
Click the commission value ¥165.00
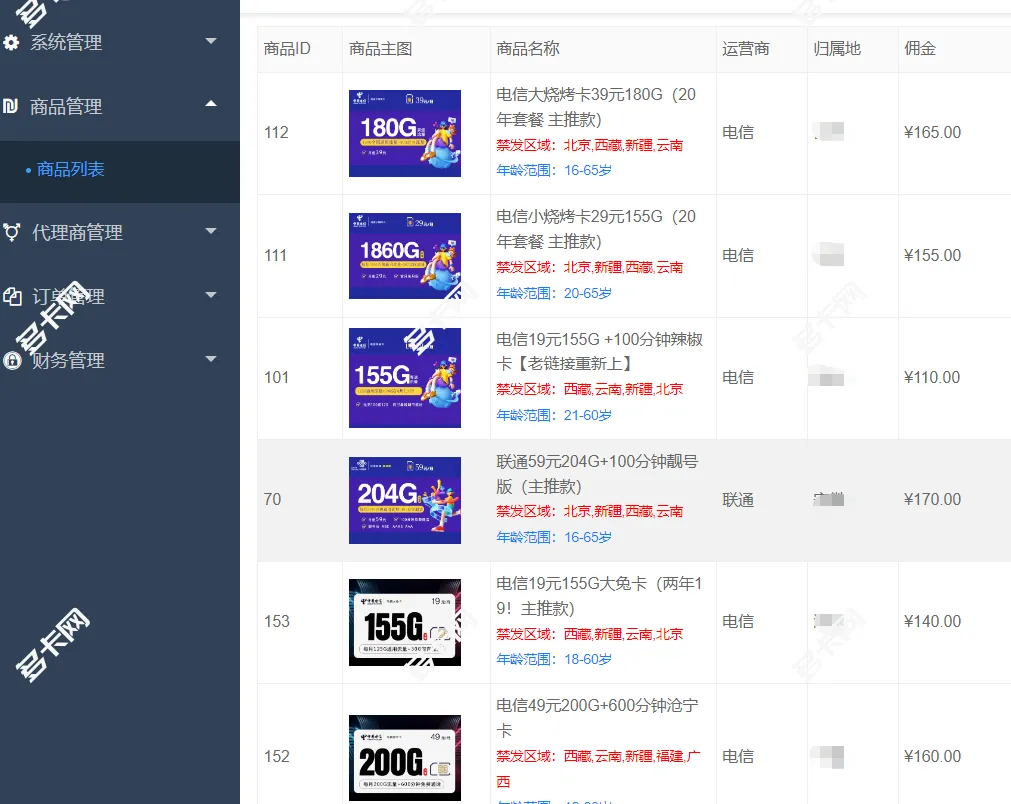click(932, 133)
